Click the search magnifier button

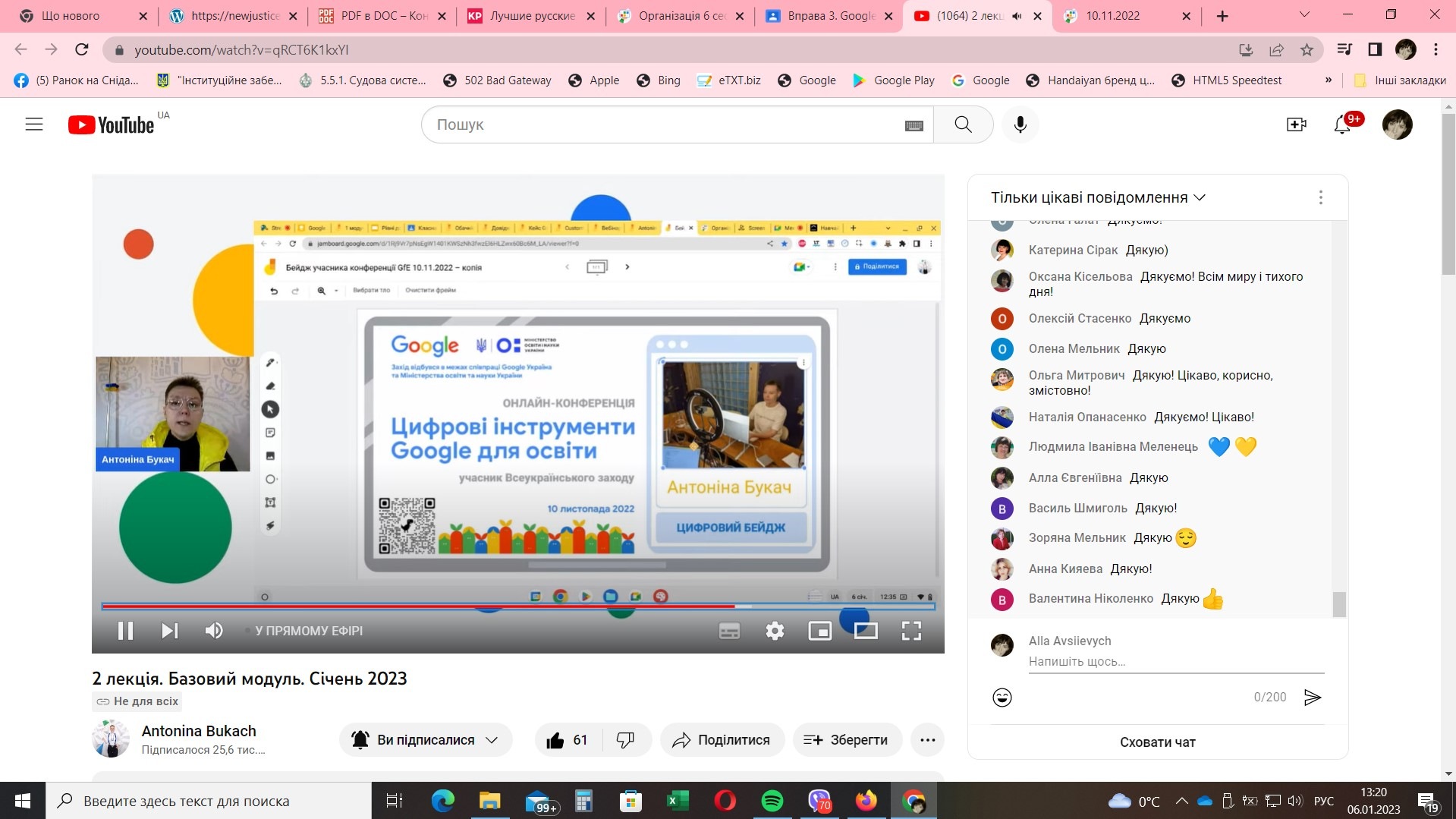(x=963, y=124)
